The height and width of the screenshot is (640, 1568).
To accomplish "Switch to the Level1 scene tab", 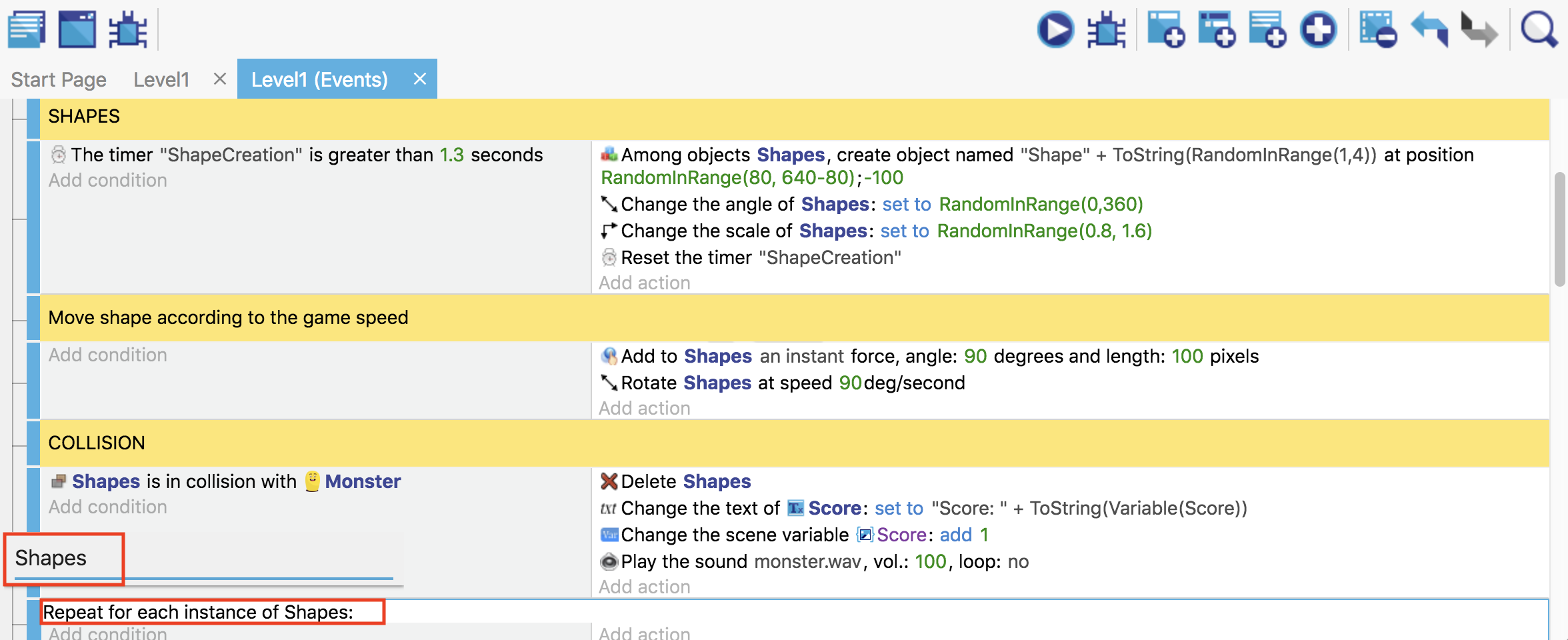I will point(161,79).
